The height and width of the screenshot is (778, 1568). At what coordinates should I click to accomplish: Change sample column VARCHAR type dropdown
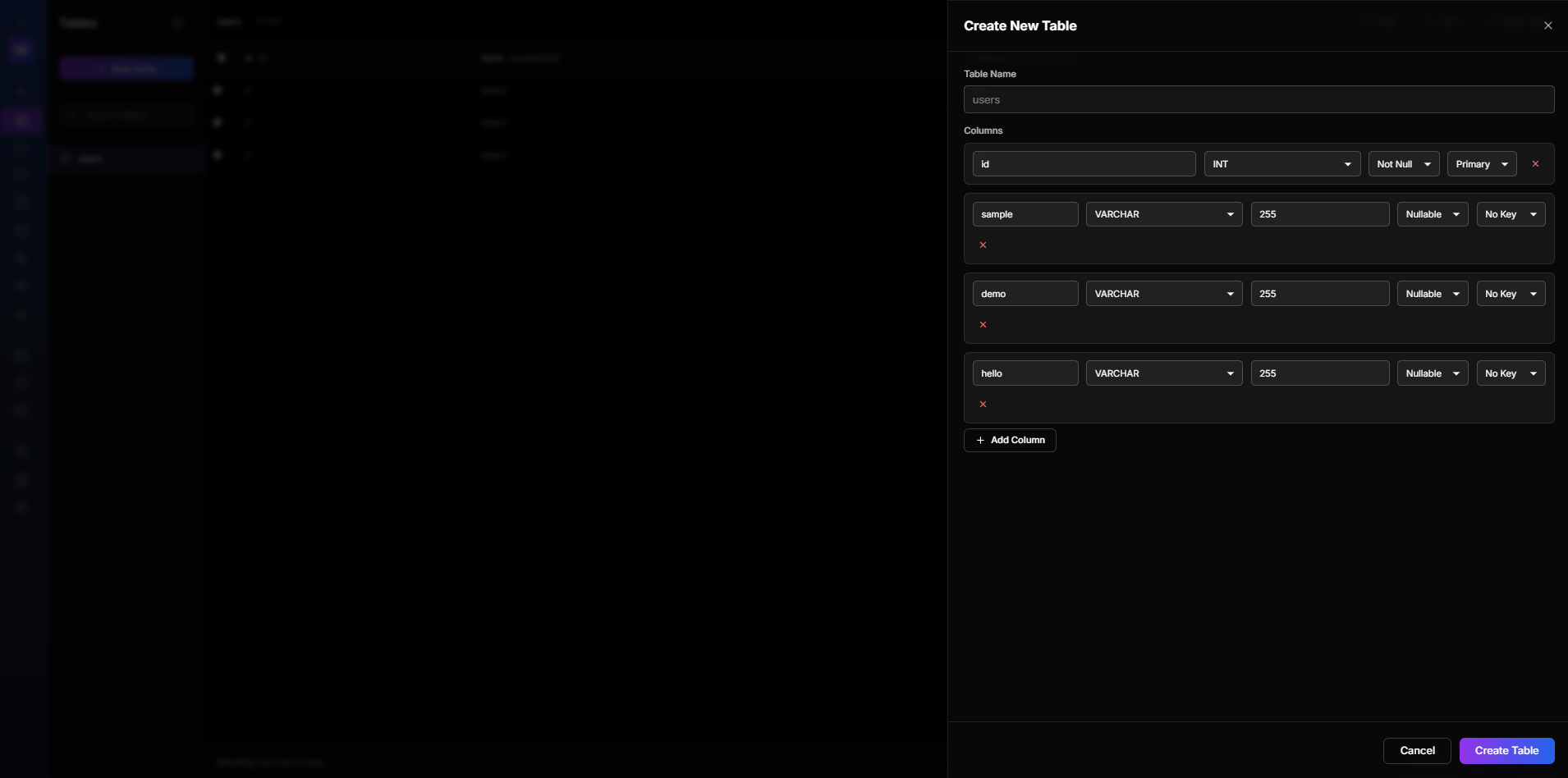point(1163,214)
